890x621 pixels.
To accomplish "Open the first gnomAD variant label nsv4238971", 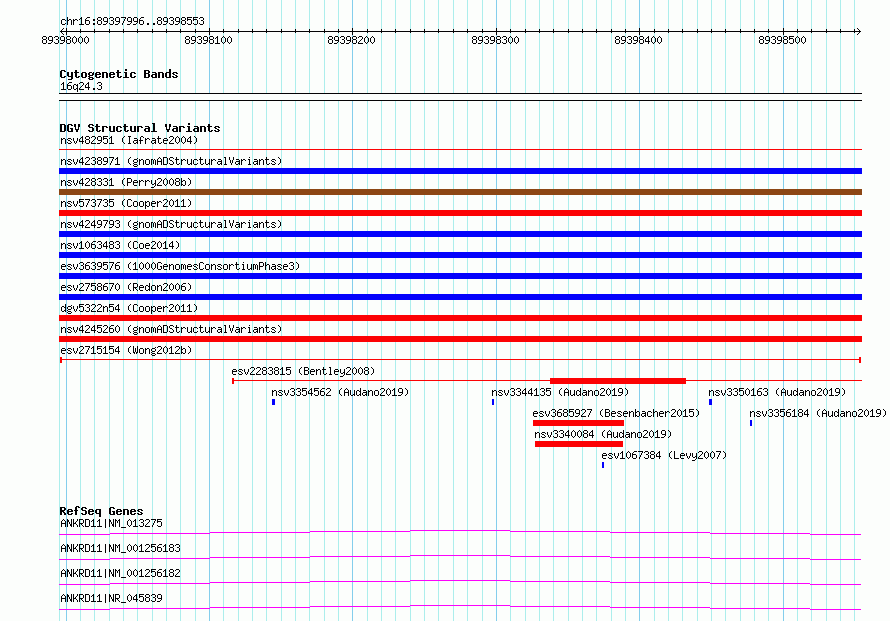I will [171, 161].
